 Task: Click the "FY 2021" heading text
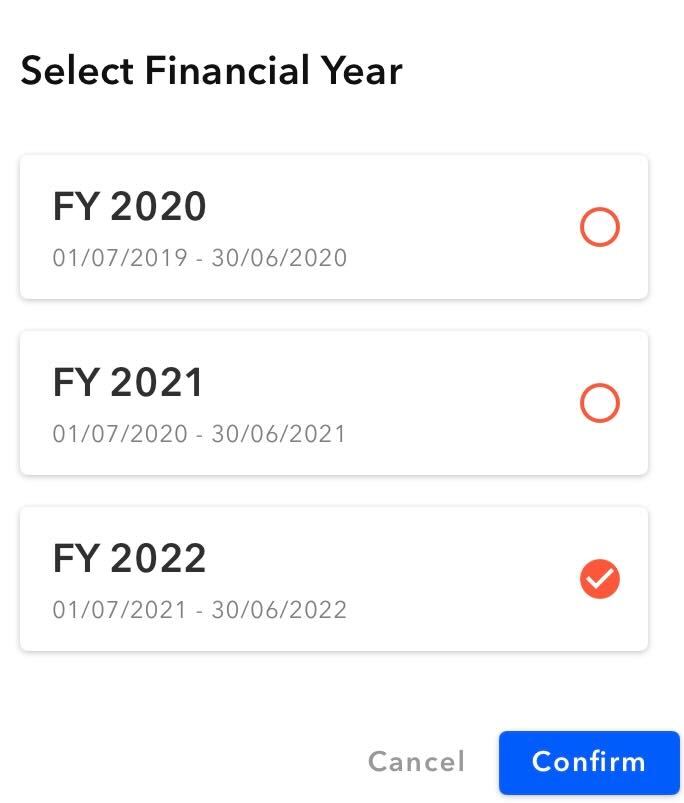click(128, 383)
